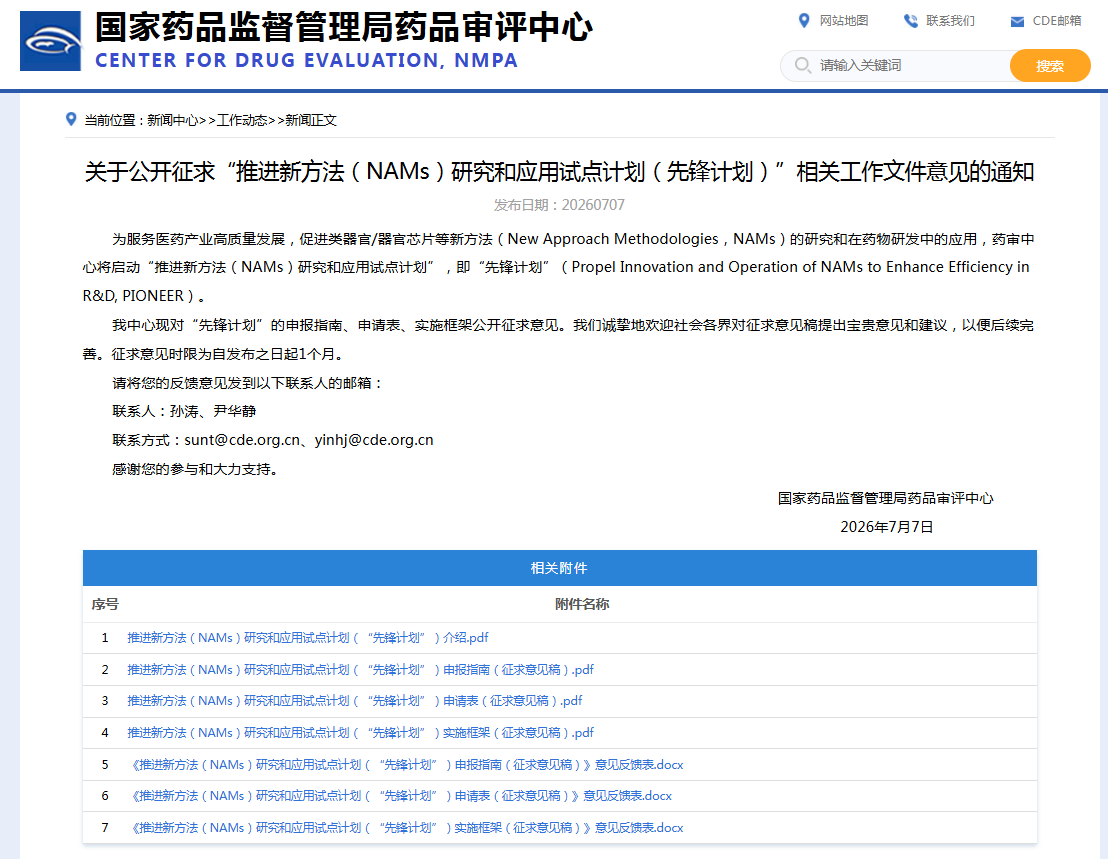1108x859 pixels.
Task: Download 实施框架 意见反馈表.docx attachment 7
Action: click(x=406, y=827)
